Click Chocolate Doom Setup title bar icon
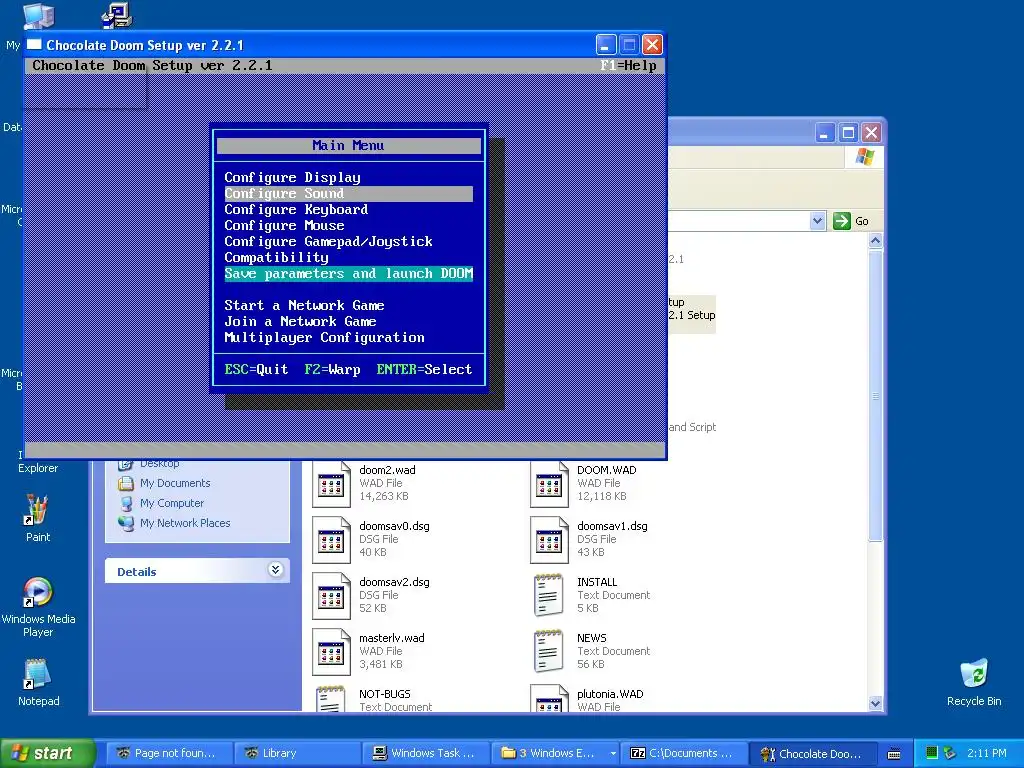Image resolution: width=1024 pixels, height=768 pixels. (34, 44)
